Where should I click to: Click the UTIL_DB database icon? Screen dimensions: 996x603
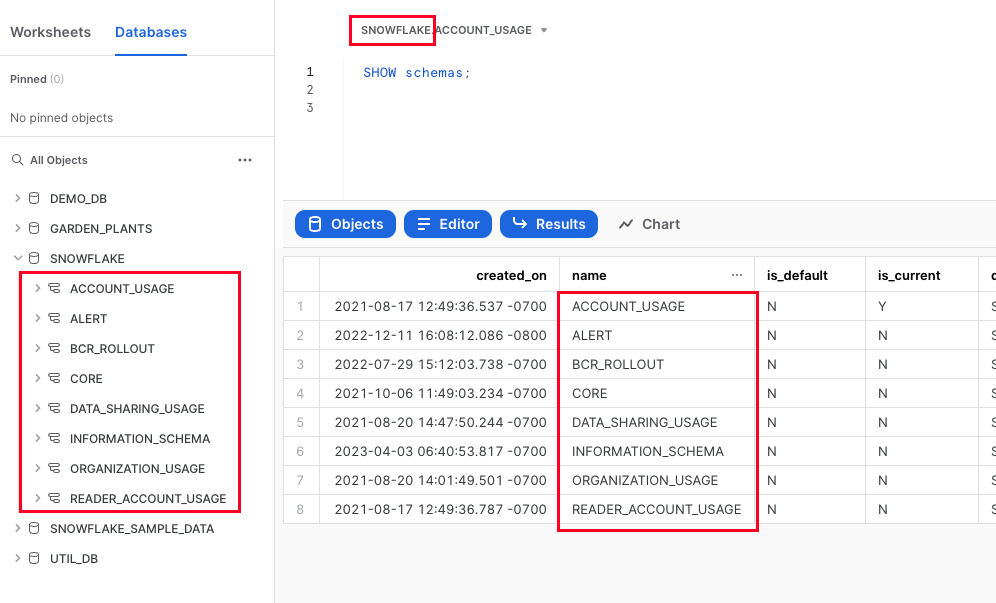(x=34, y=558)
